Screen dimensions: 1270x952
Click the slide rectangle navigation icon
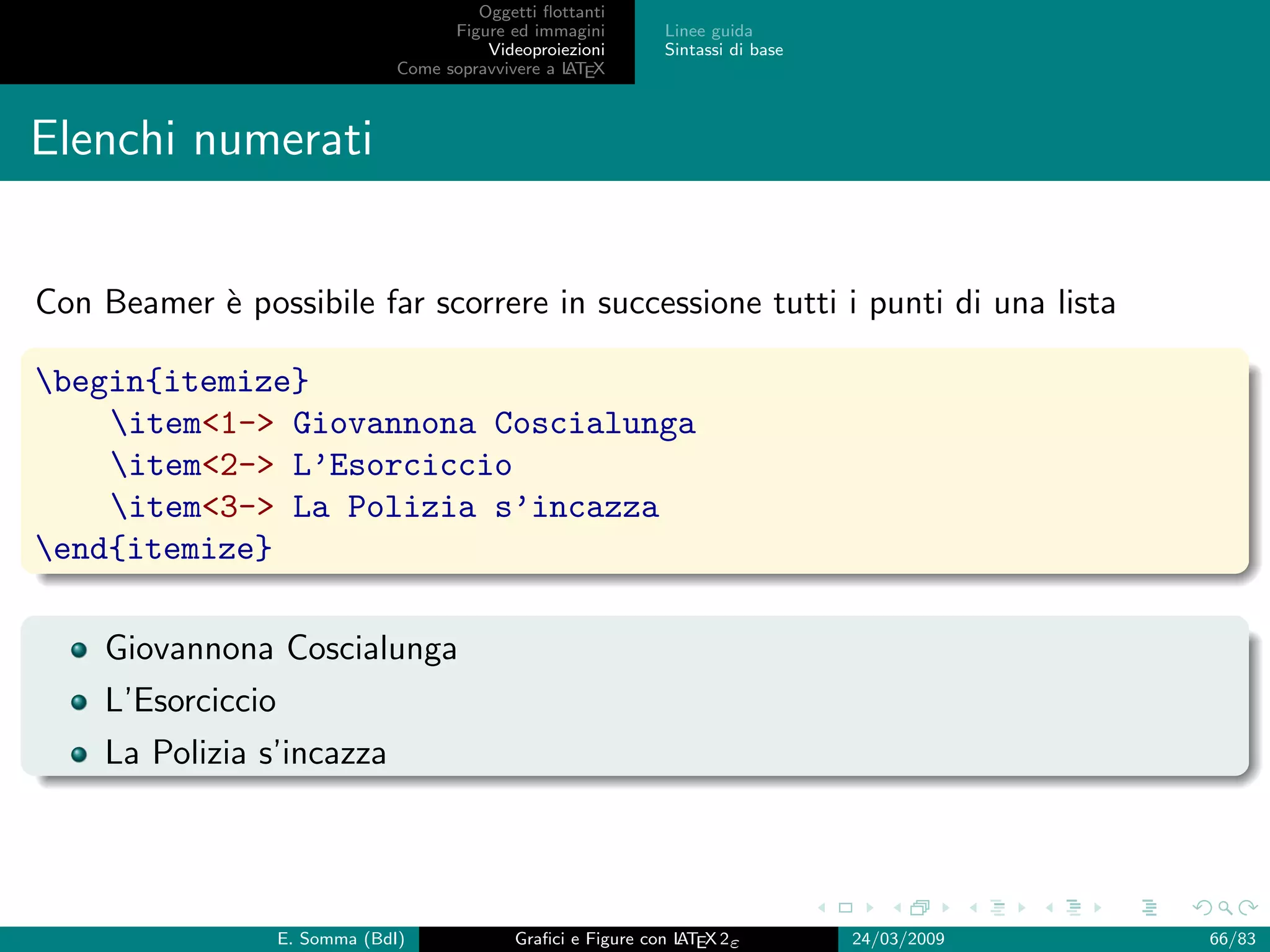click(x=845, y=908)
